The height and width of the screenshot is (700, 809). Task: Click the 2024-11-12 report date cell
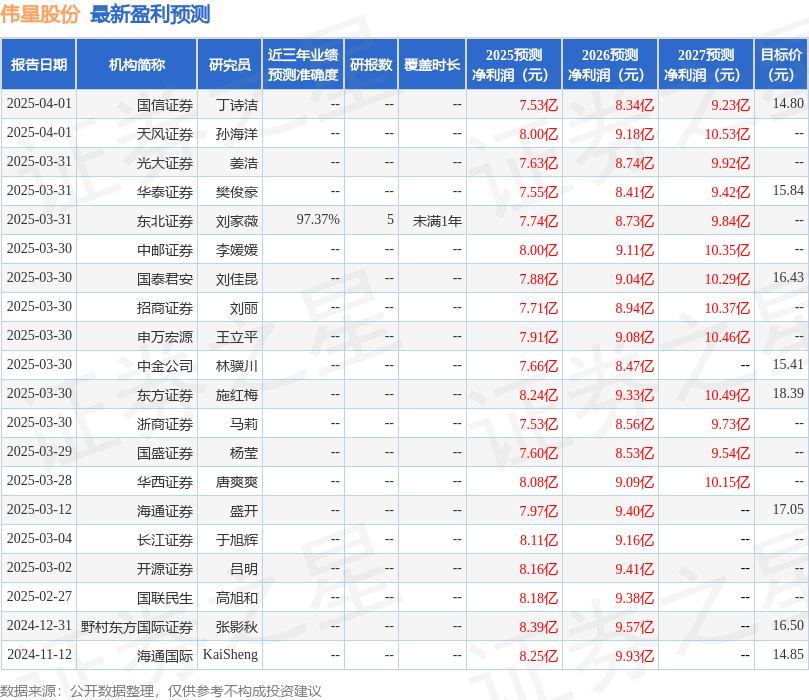(39, 654)
